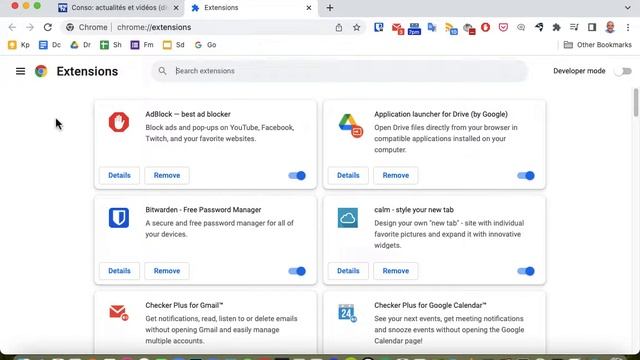Open the share page icon in address bar

(339, 27)
